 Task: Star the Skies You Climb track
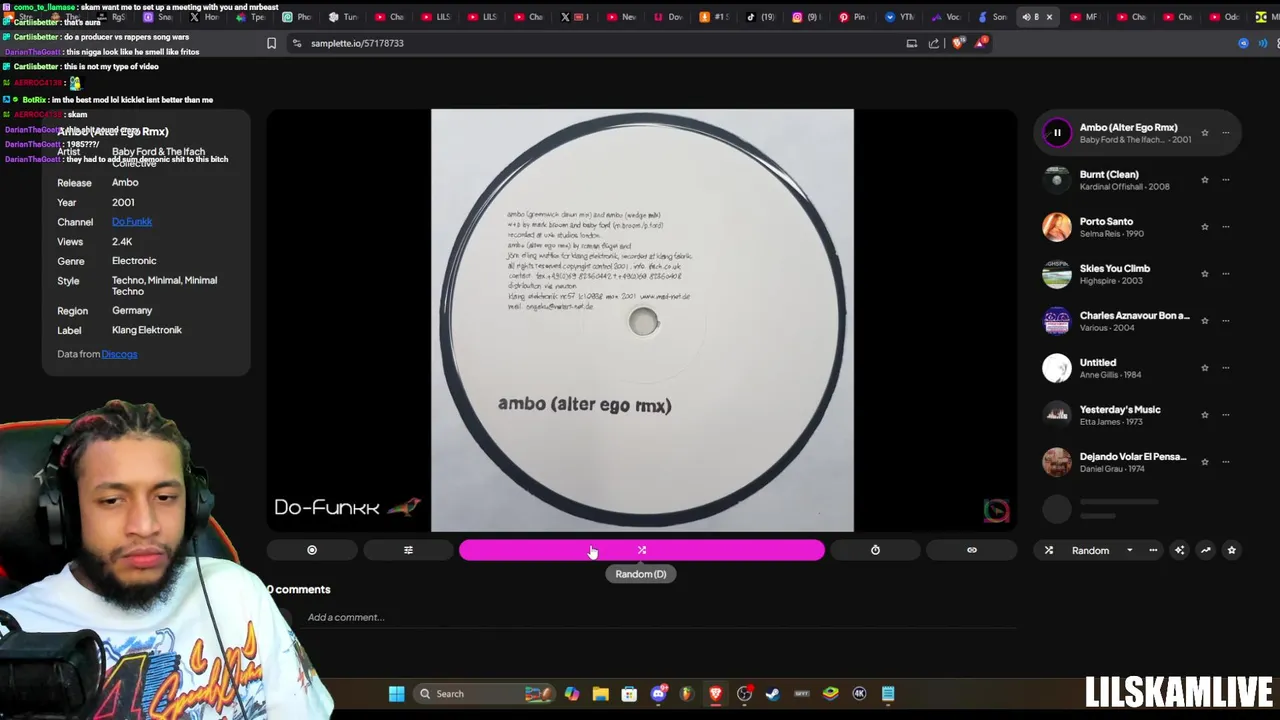point(1204,274)
